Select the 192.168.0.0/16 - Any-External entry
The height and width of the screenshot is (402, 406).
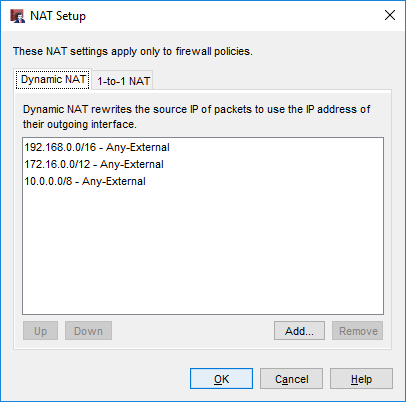(x=203, y=147)
